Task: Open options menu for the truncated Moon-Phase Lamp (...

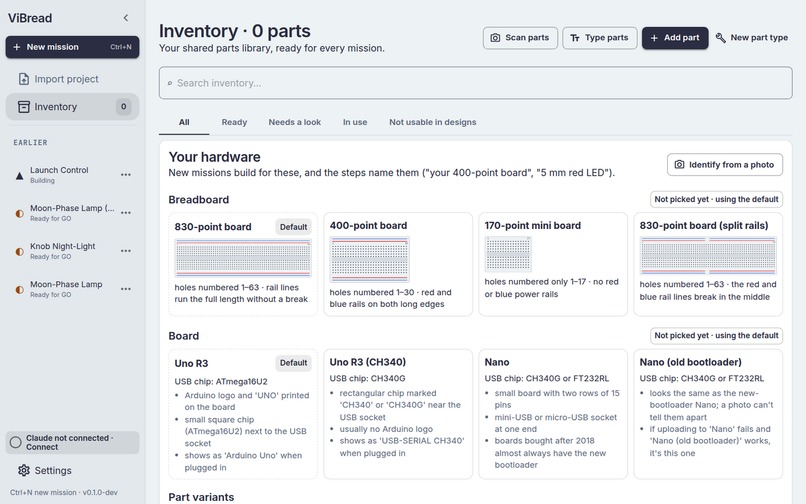Action: 126,213
